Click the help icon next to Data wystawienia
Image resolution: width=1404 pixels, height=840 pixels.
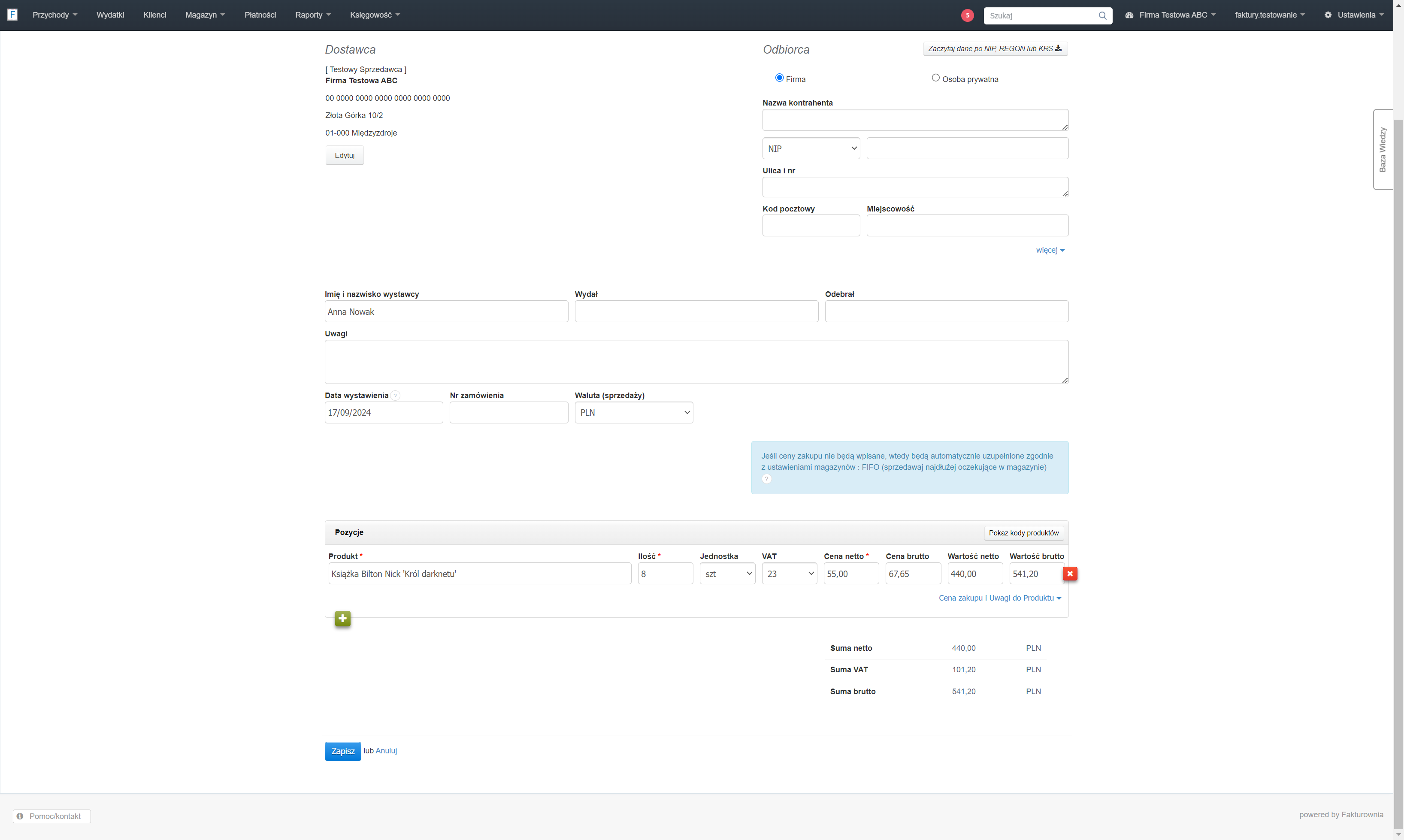395,396
